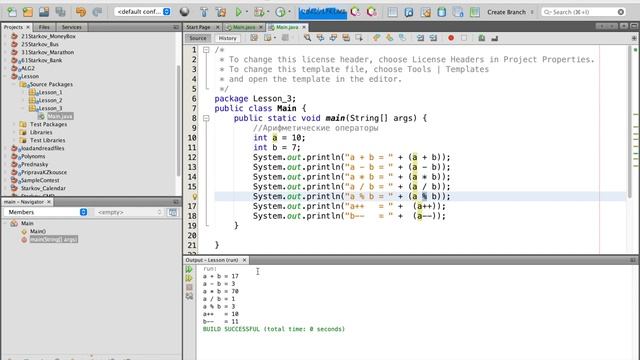This screenshot has width=640, height=360.
Task: Click the Profile Project toolbar icon
Action: pyautogui.click(x=280, y=12)
